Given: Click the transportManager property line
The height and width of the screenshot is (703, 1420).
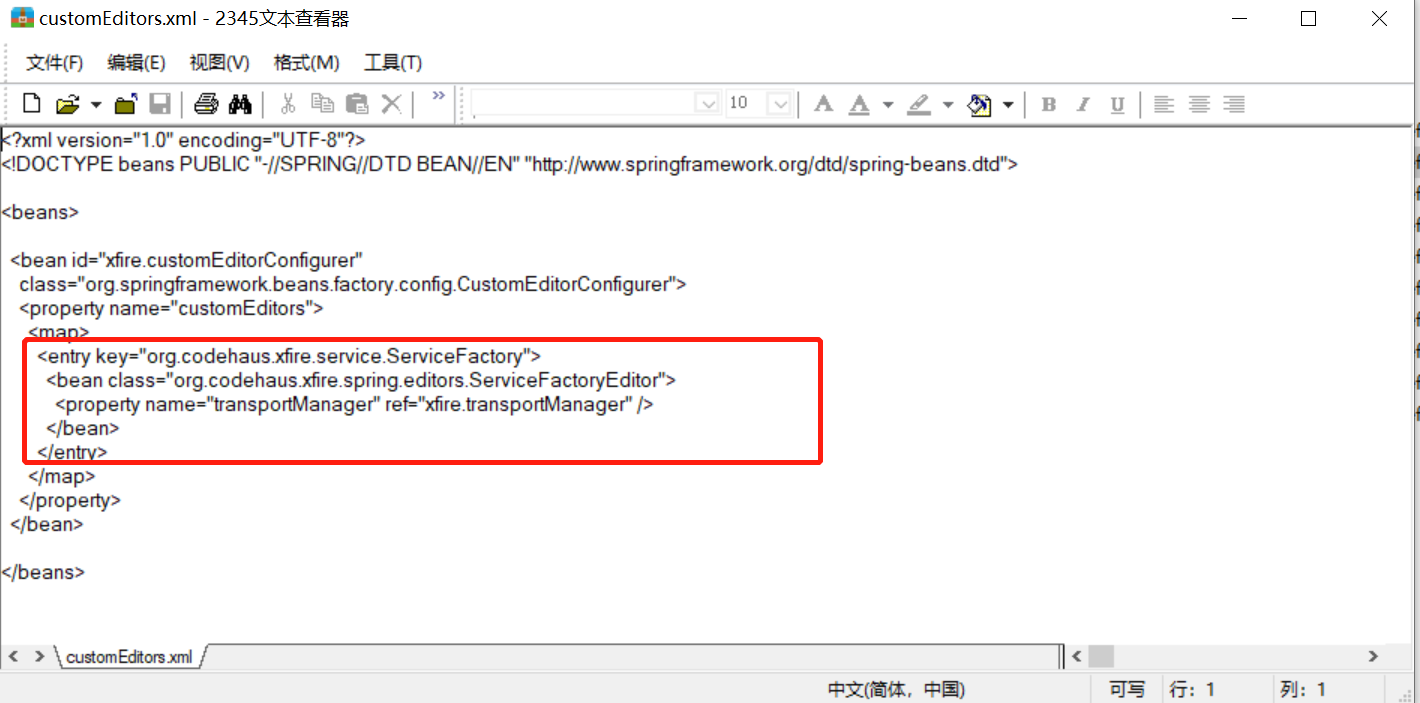Looking at the screenshot, I should coord(354,404).
